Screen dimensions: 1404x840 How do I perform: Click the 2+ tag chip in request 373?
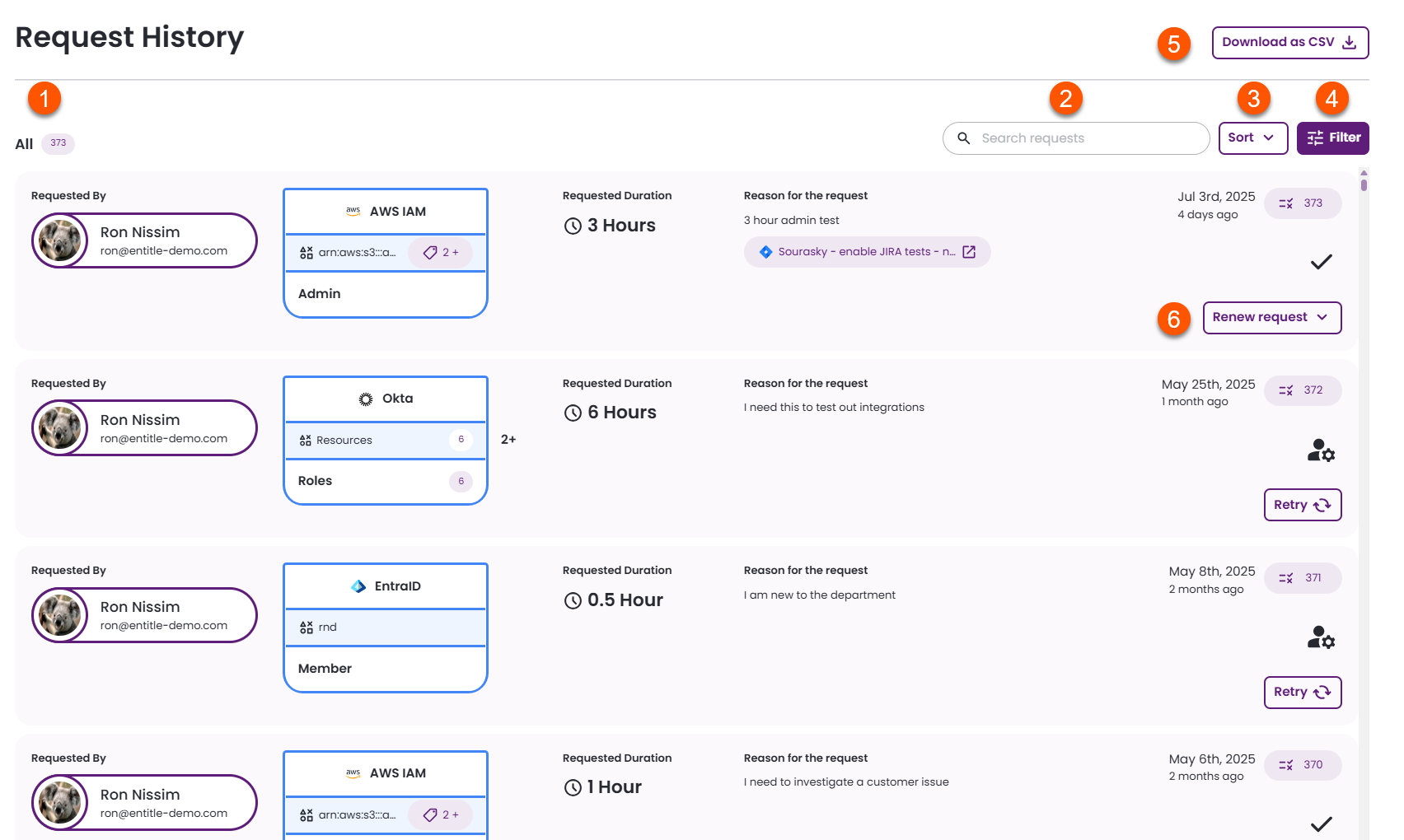[440, 253]
